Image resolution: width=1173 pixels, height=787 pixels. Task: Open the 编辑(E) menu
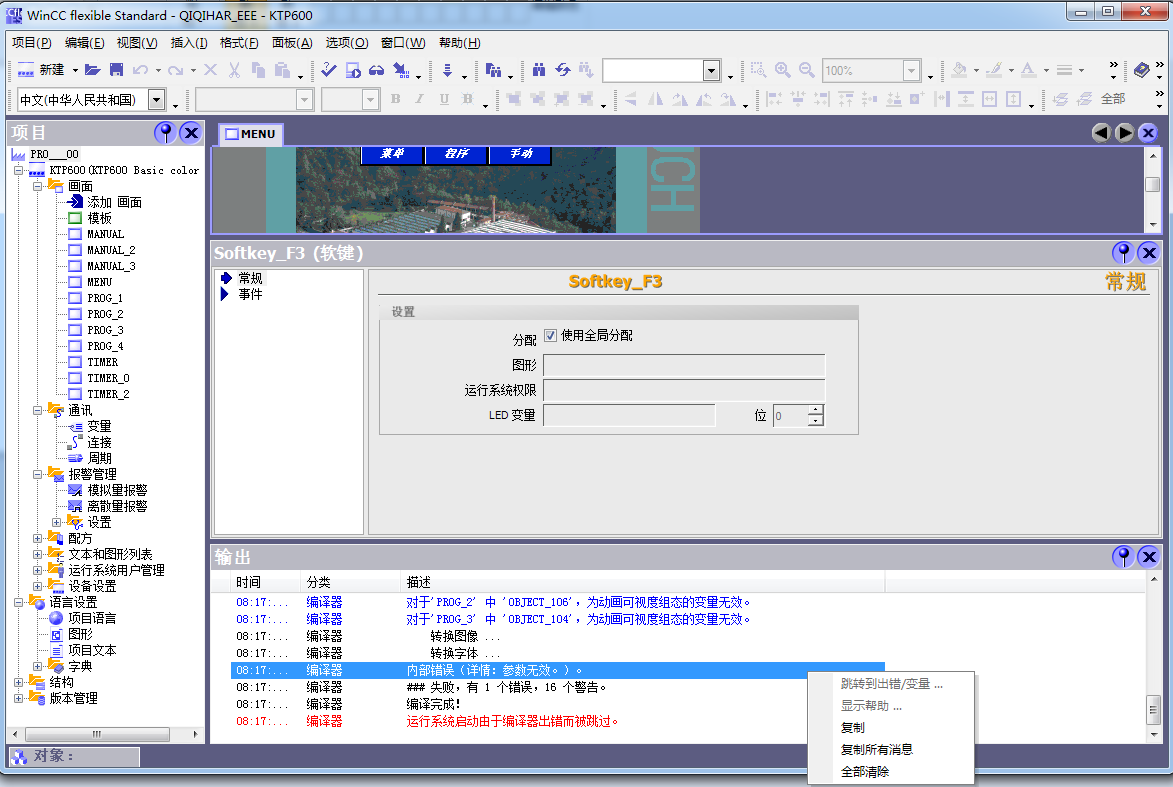tap(85, 43)
